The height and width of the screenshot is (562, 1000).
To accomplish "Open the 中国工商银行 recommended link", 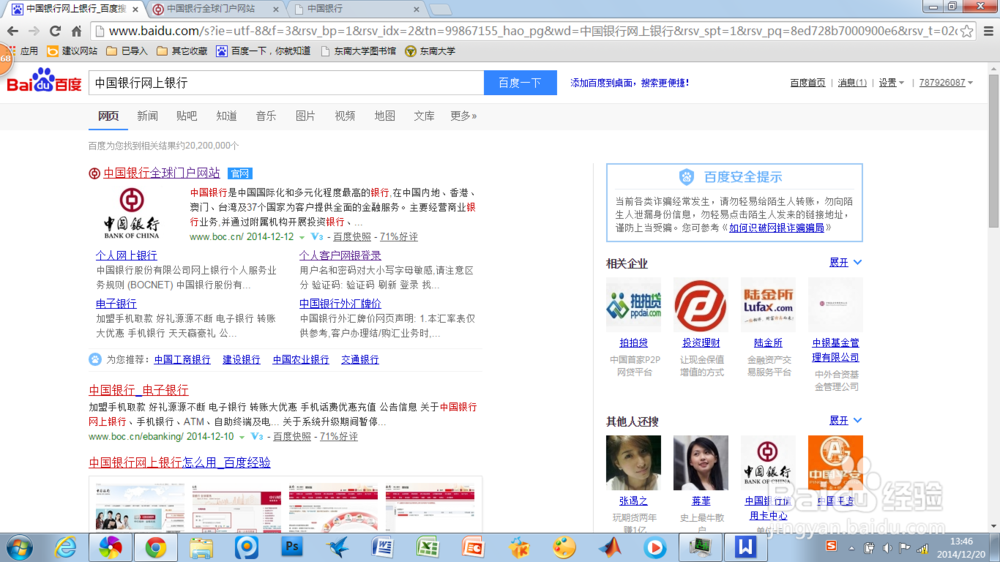I will 182,360.
